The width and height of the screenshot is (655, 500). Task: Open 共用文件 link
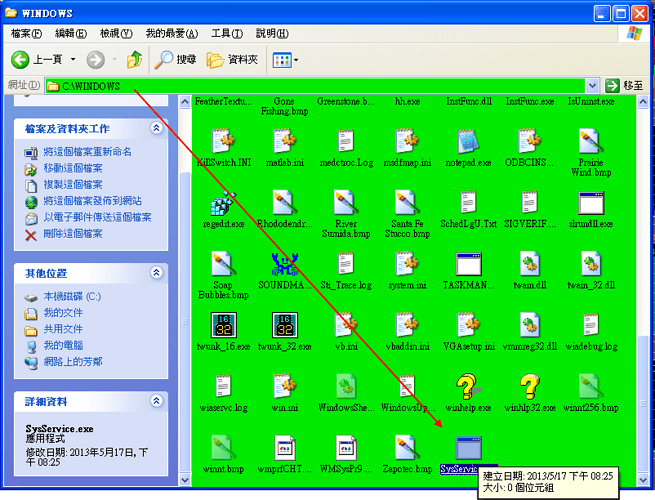click(63, 329)
